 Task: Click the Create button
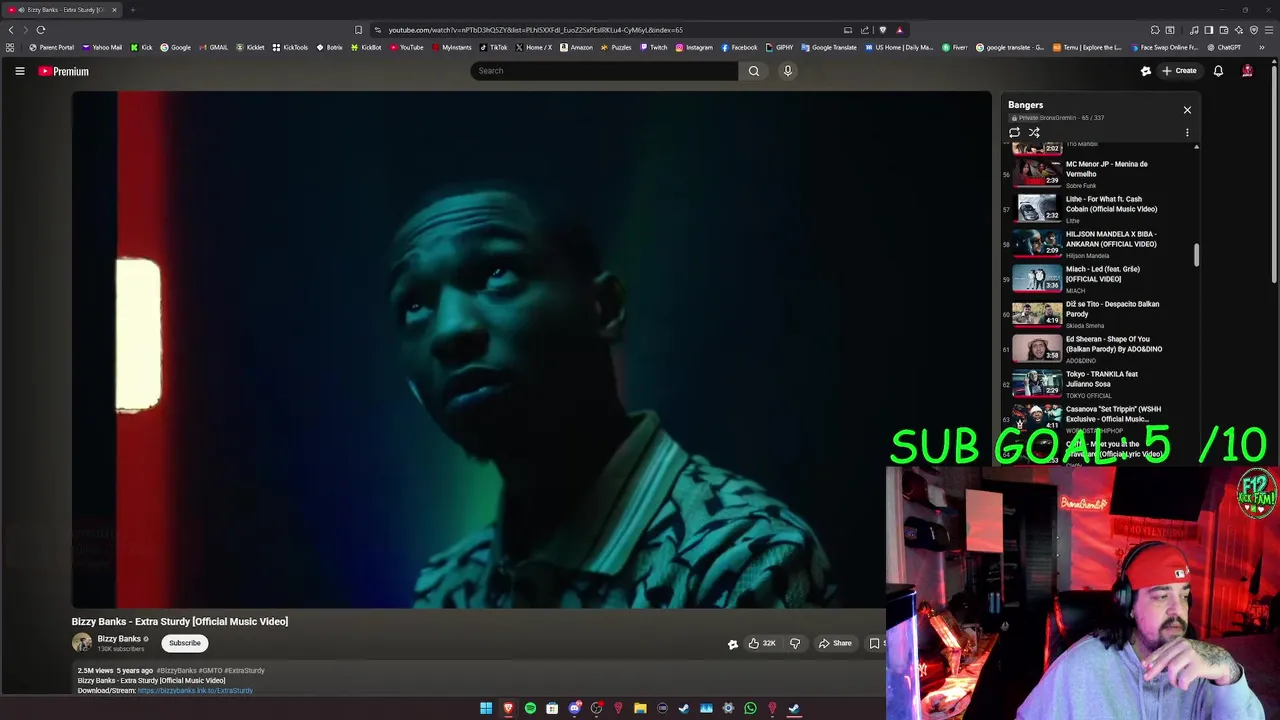click(x=1179, y=71)
